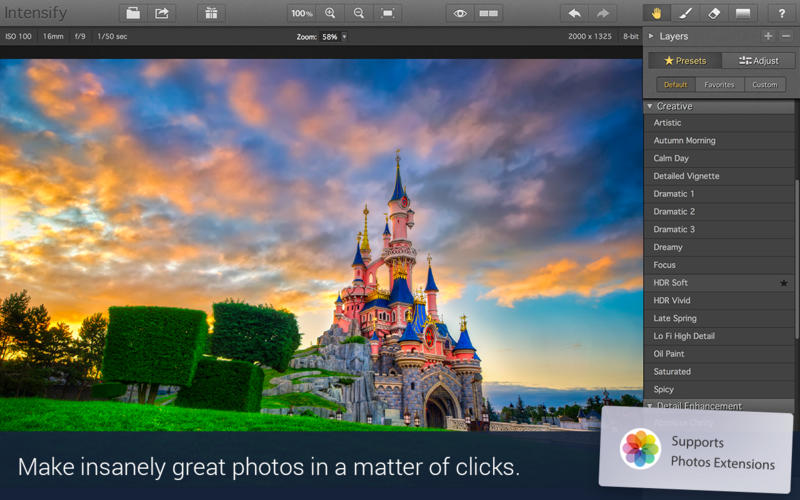800x500 pixels.
Task: Apply the Autumn Morning preset
Action: [719, 140]
